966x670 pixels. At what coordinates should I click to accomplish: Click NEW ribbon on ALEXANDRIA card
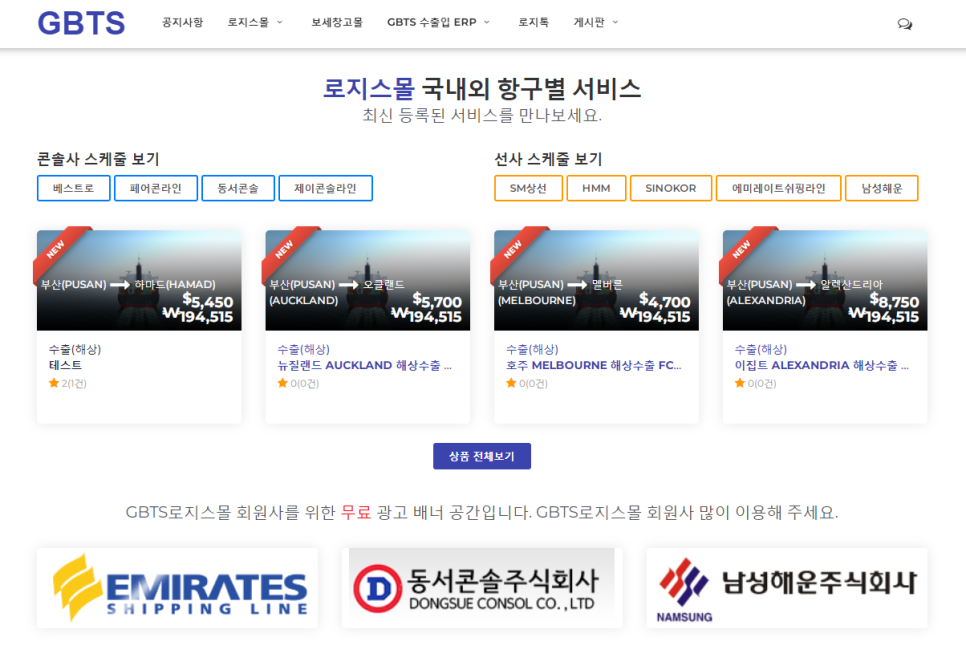pos(743,249)
